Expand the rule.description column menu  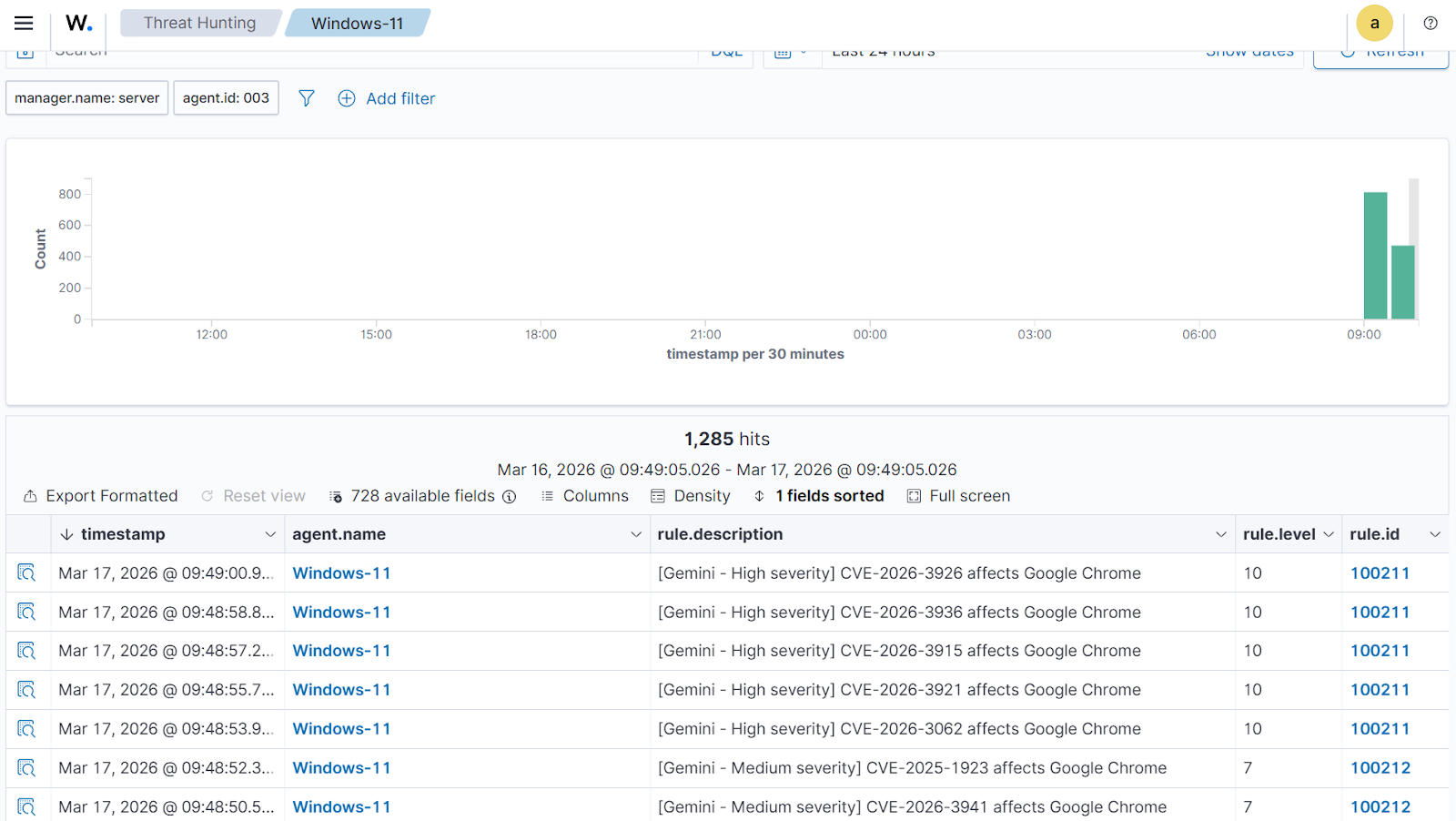pos(1221,534)
